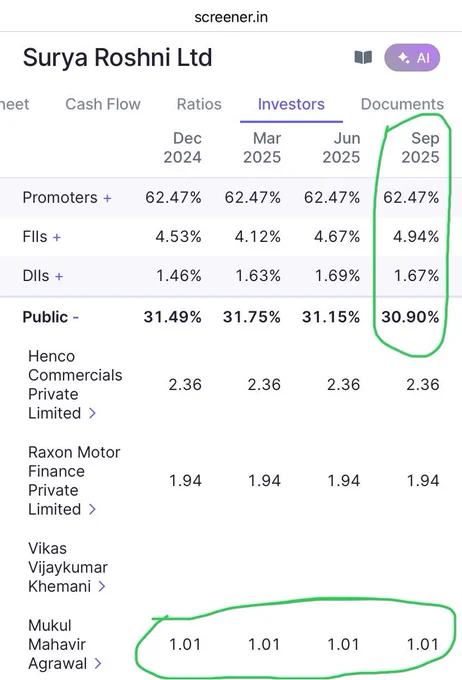Open the book icon next to AI
This screenshot has width=462, height=680.
363,57
